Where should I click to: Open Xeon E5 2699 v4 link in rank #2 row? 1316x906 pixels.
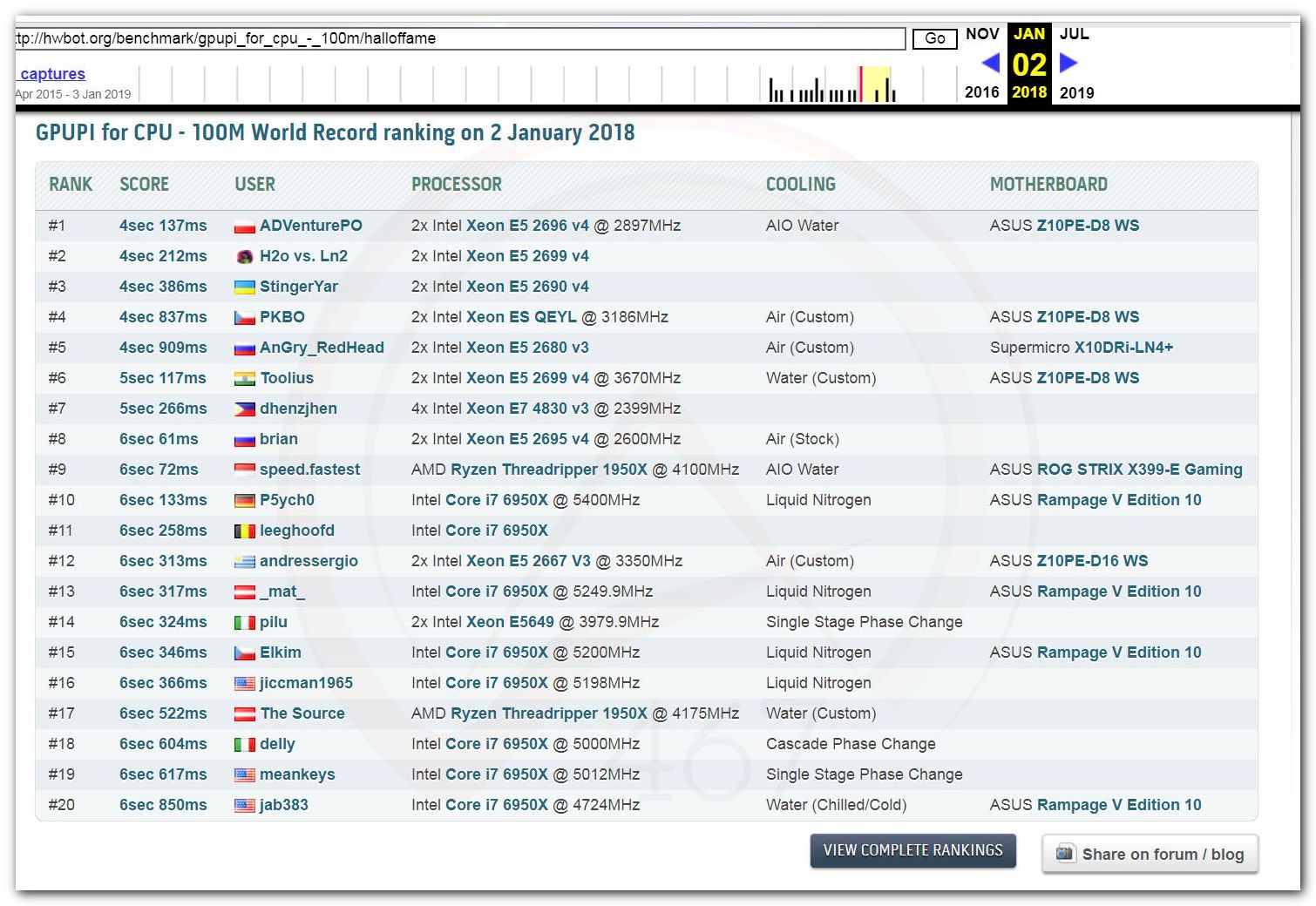(x=528, y=256)
